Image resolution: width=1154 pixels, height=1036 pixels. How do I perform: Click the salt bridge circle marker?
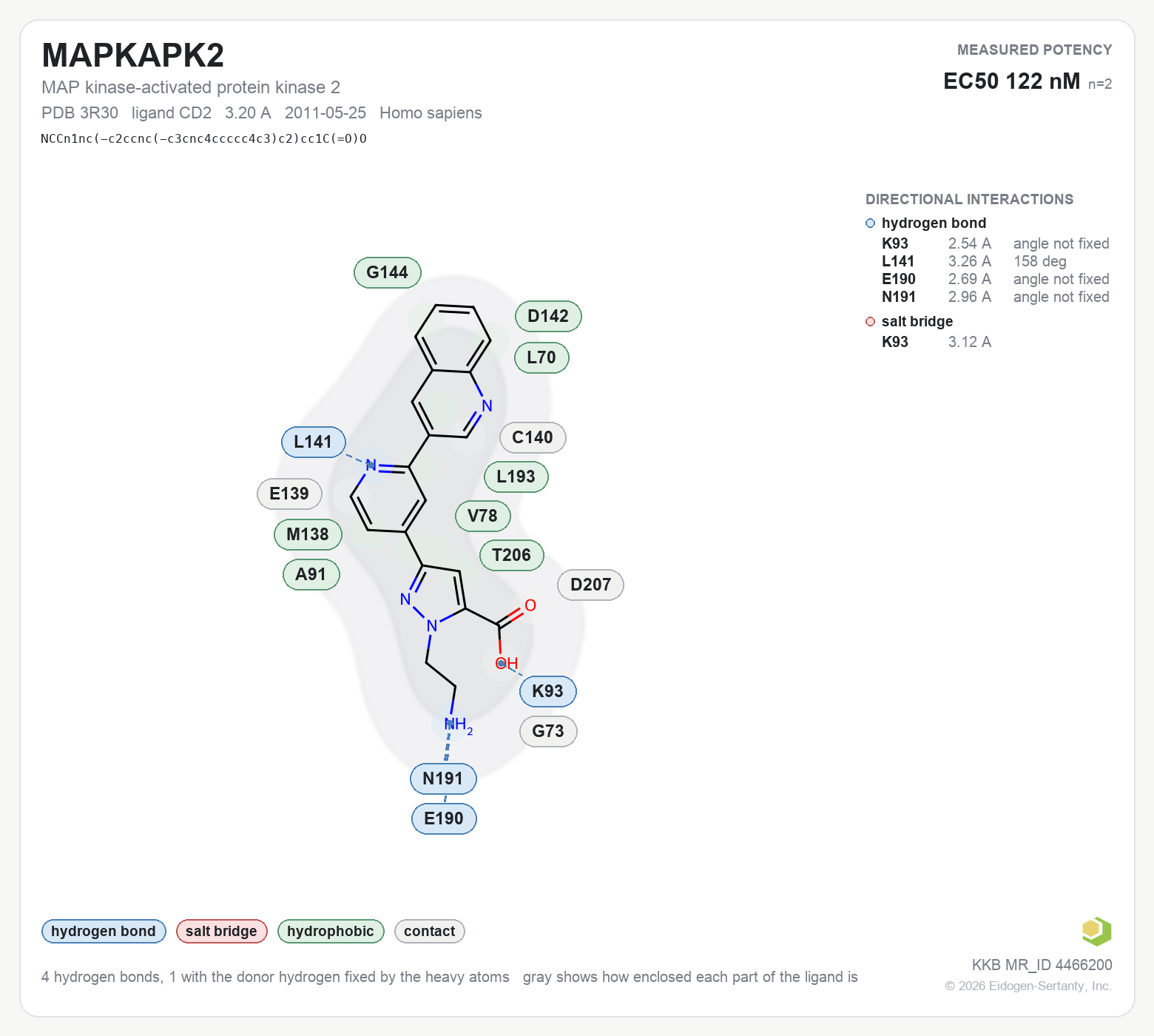click(x=871, y=322)
